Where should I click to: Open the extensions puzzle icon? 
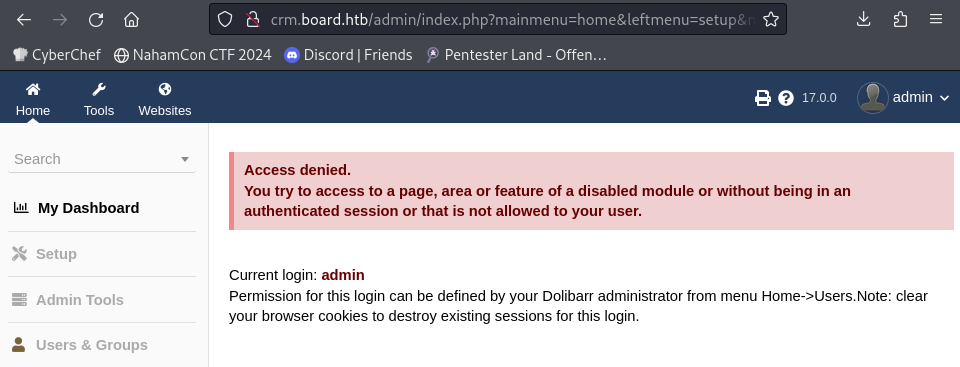coord(900,19)
